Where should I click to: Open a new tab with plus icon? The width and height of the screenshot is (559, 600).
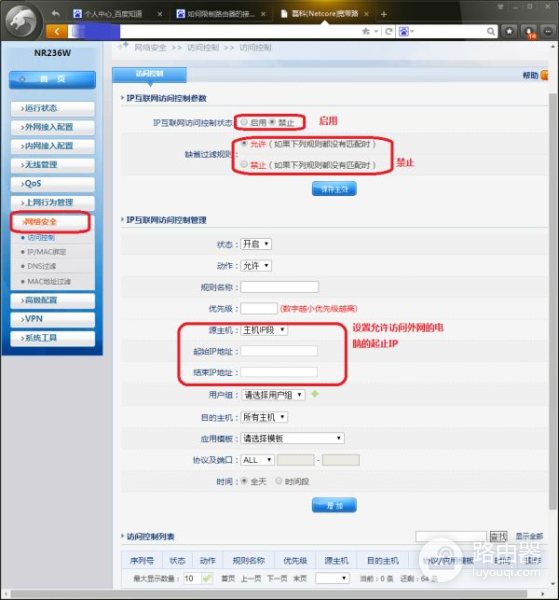pos(384,14)
